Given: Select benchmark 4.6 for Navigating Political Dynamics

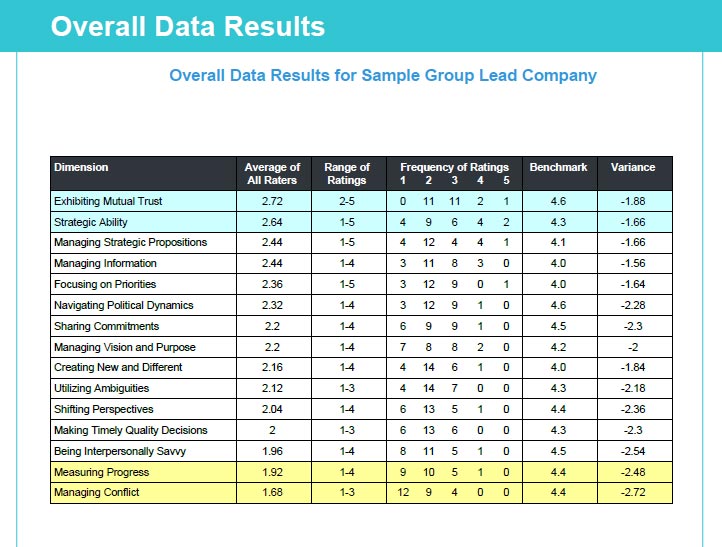Looking at the screenshot, I should (558, 305).
